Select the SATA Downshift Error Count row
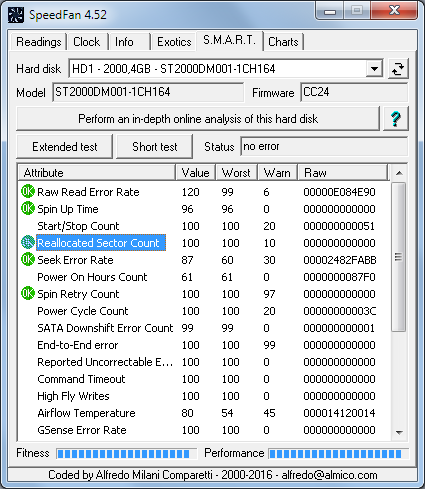The width and height of the screenshot is (425, 489). [204, 328]
